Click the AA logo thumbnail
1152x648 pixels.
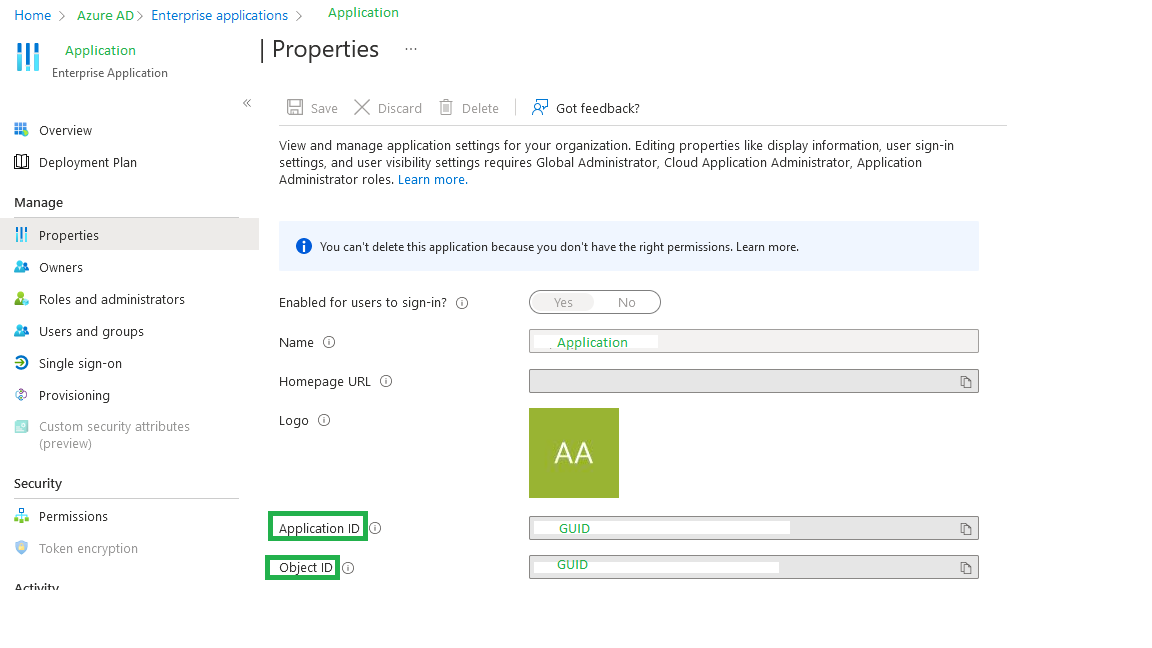pos(574,453)
